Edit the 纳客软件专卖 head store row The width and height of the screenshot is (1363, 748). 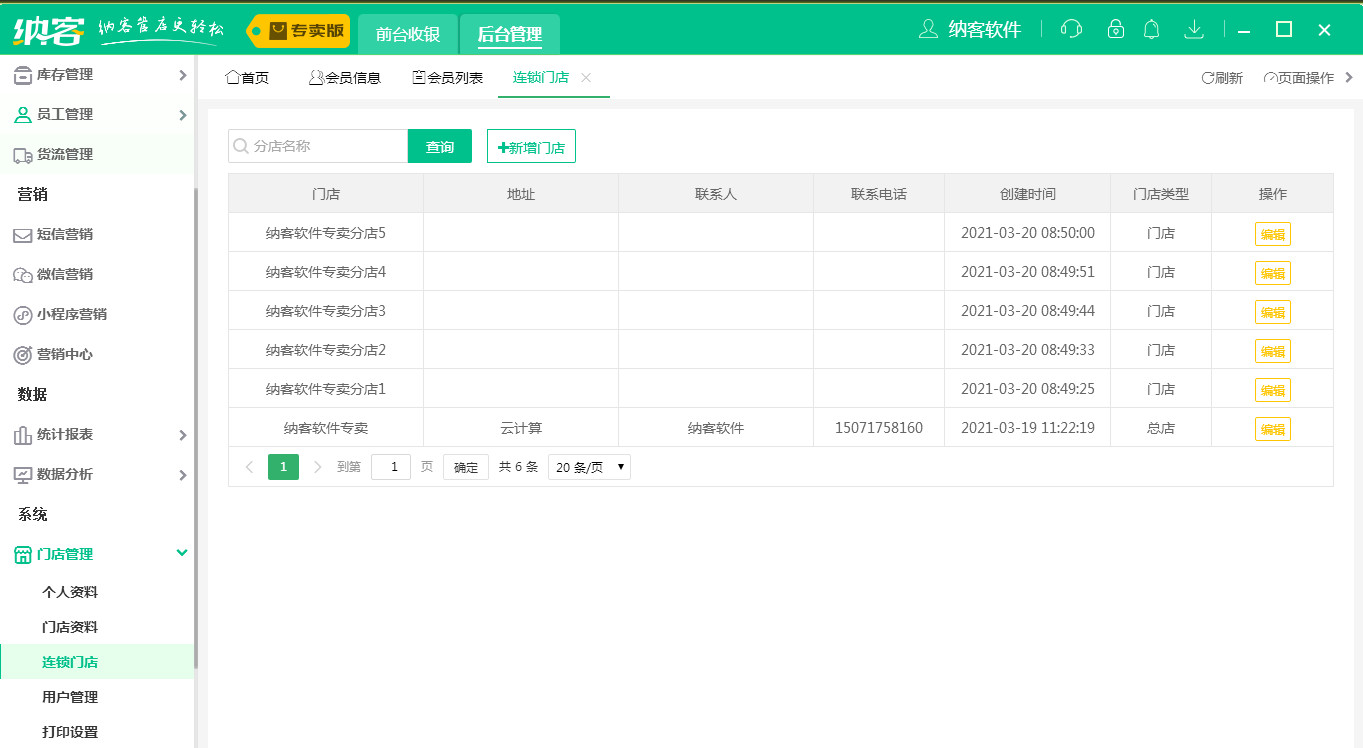point(1272,428)
